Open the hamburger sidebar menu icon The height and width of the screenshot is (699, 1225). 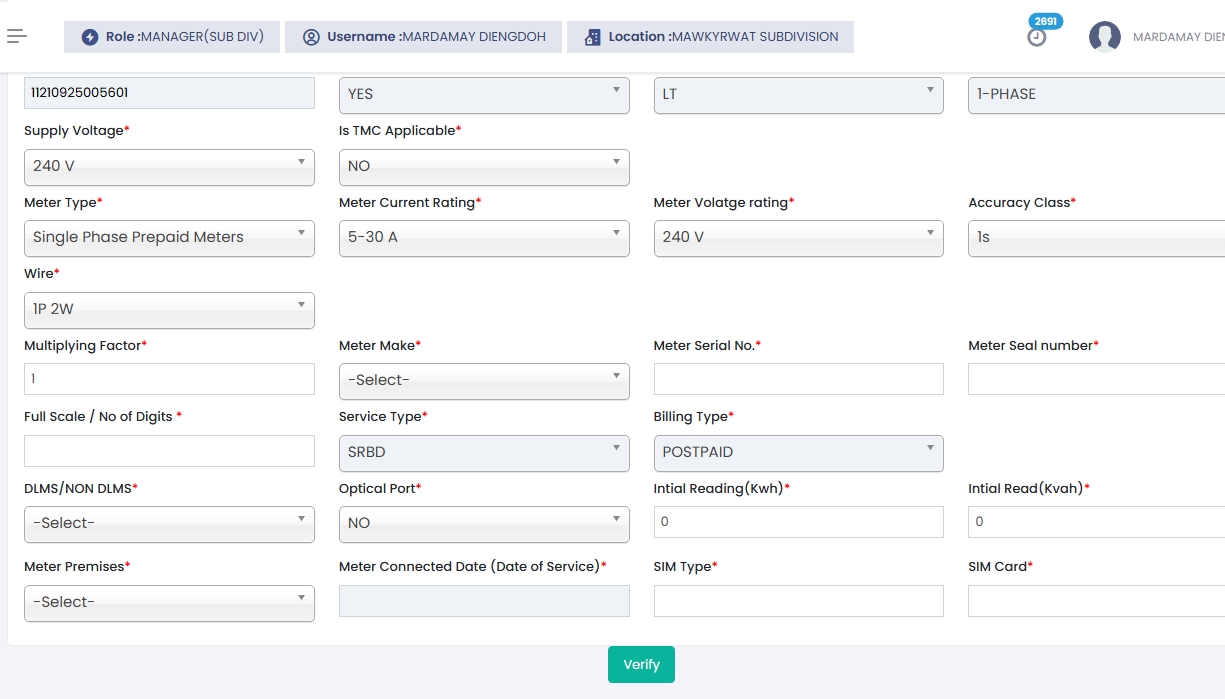(16, 37)
